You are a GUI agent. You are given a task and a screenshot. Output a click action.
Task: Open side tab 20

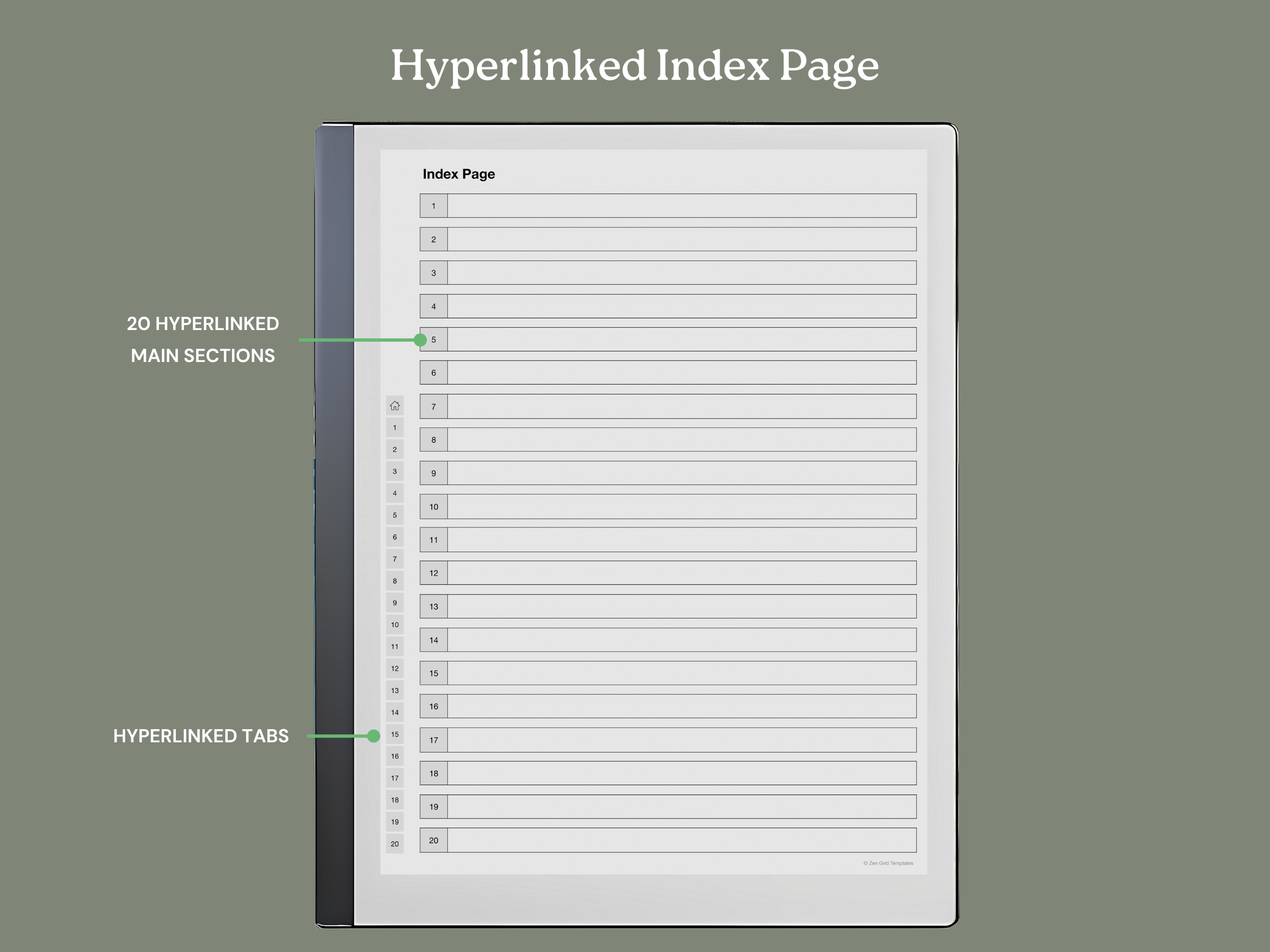[x=394, y=843]
